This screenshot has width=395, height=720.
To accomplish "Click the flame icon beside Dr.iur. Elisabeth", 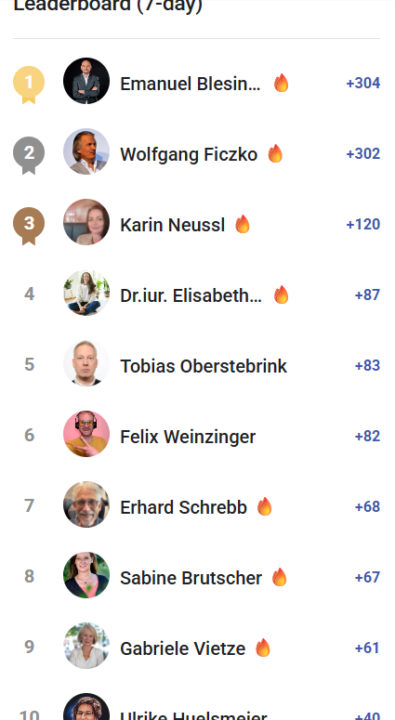I will (x=281, y=295).
